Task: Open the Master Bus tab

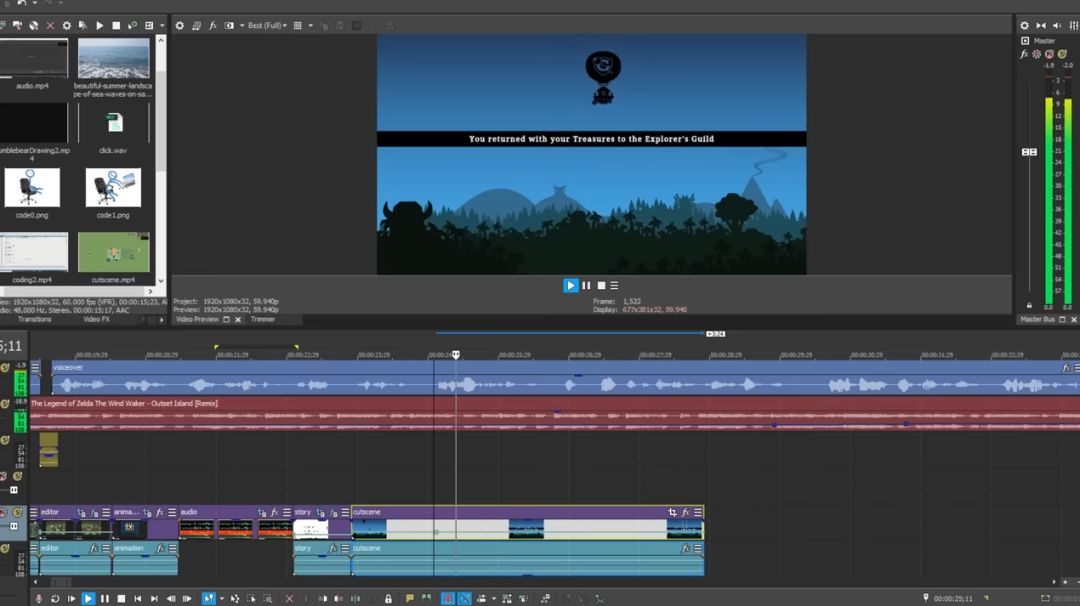Action: click(x=1037, y=320)
